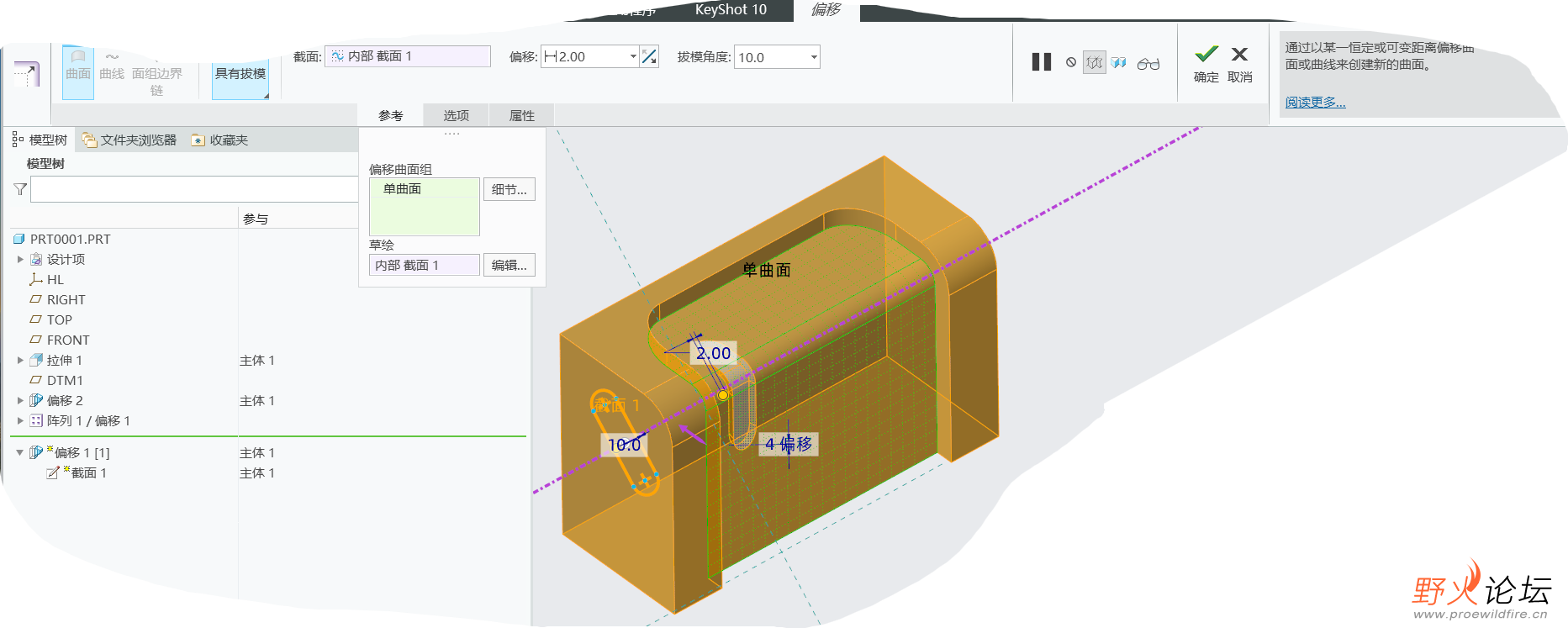Flip the offset direction icon
This screenshot has width=1568, height=628.
tap(649, 56)
